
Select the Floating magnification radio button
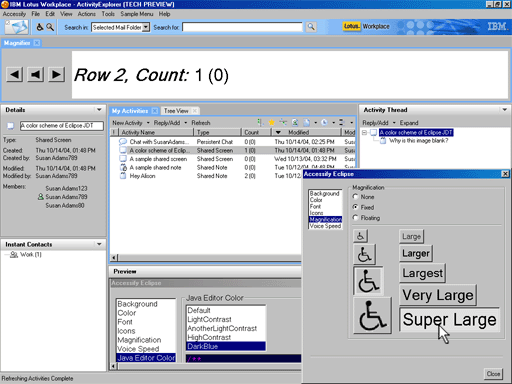(x=355, y=218)
